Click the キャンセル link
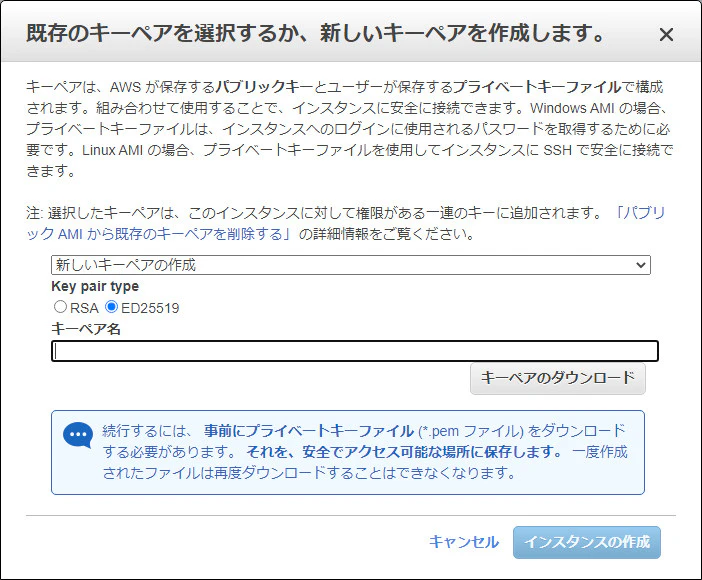702x580 pixels. point(464,542)
